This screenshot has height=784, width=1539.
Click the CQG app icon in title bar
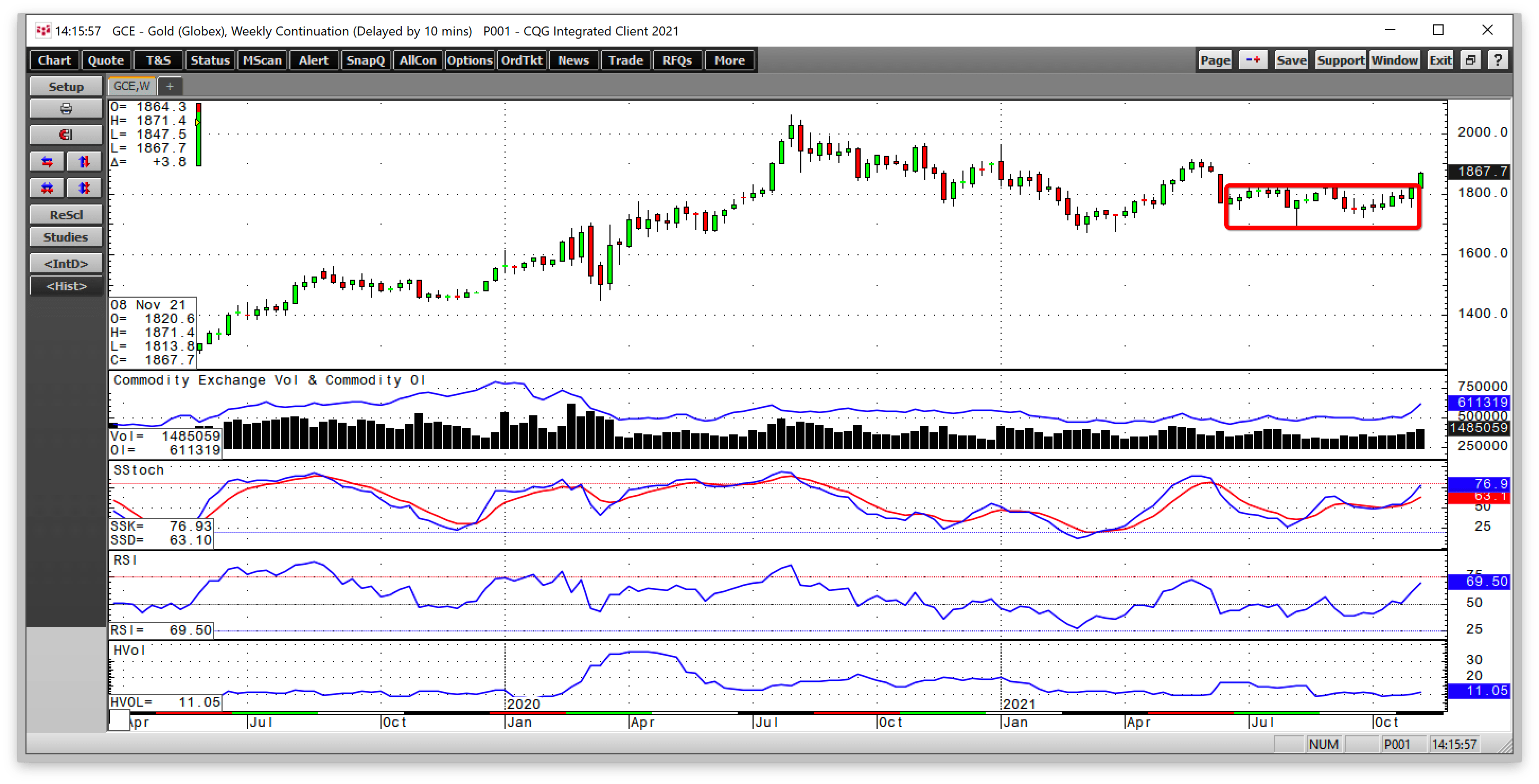coord(42,30)
